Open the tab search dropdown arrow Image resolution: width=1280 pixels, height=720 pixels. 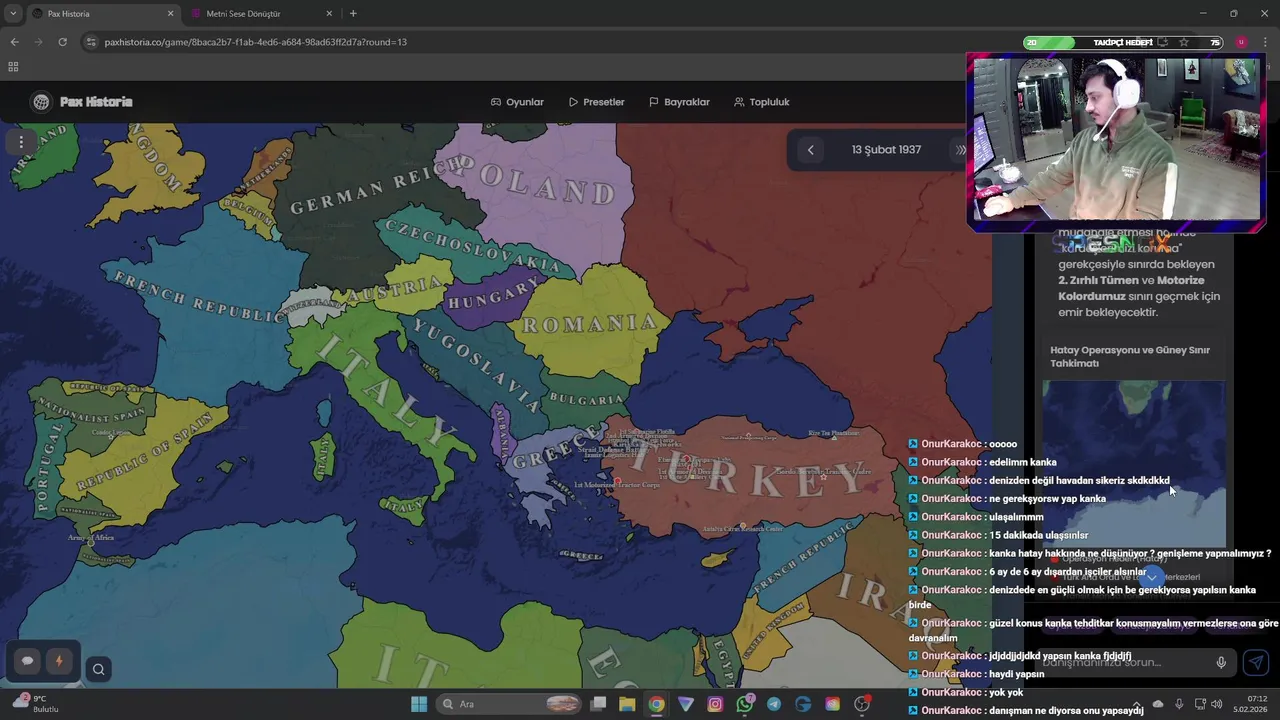click(13, 14)
